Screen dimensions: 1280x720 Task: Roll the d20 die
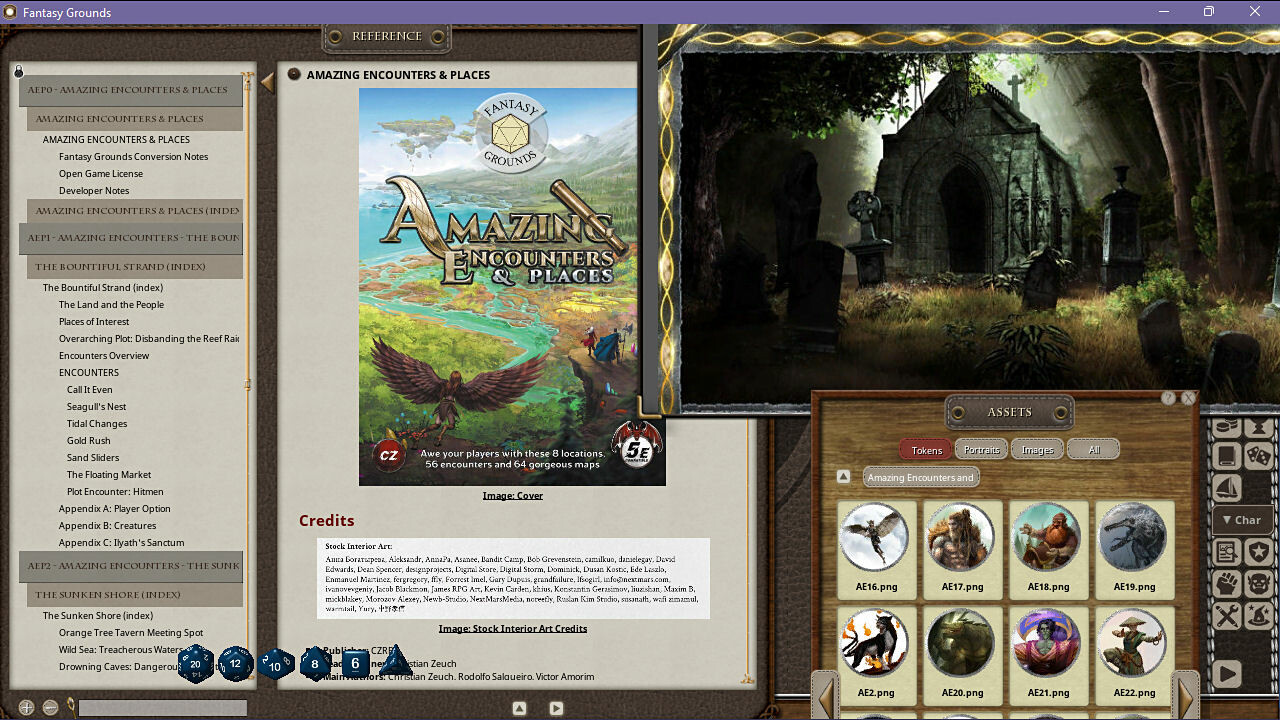(196, 663)
